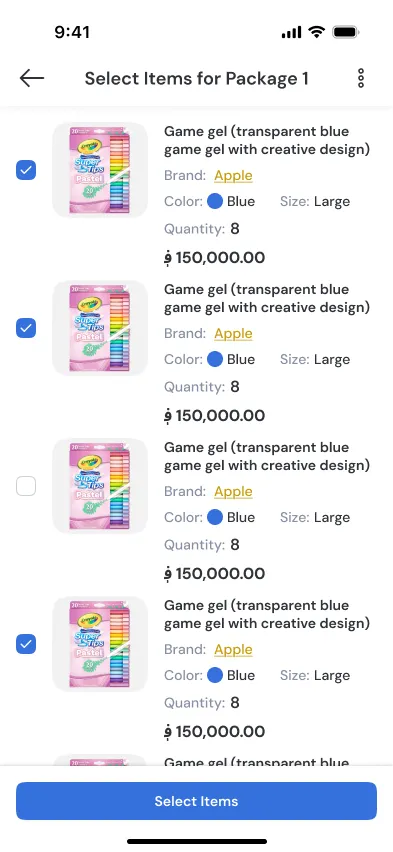The image size is (393, 852).
Task: Open the second item's Apple brand link
Action: [233, 334]
